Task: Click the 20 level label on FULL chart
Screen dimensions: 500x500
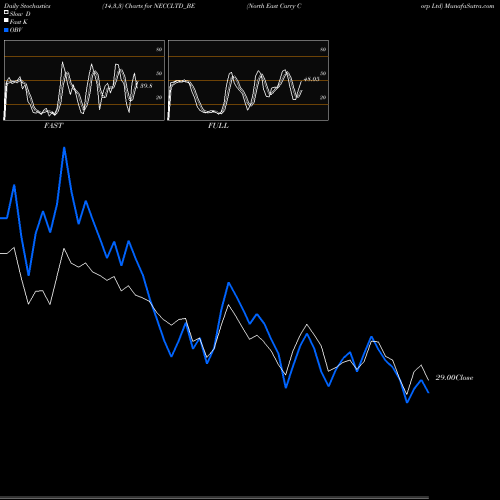Action: (323, 97)
